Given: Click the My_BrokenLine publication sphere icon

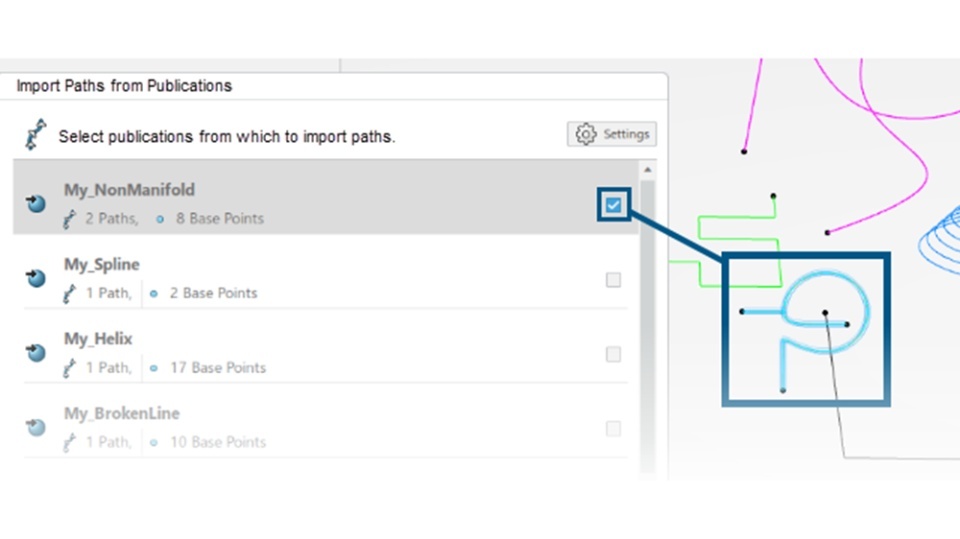Looking at the screenshot, I should tap(36, 427).
